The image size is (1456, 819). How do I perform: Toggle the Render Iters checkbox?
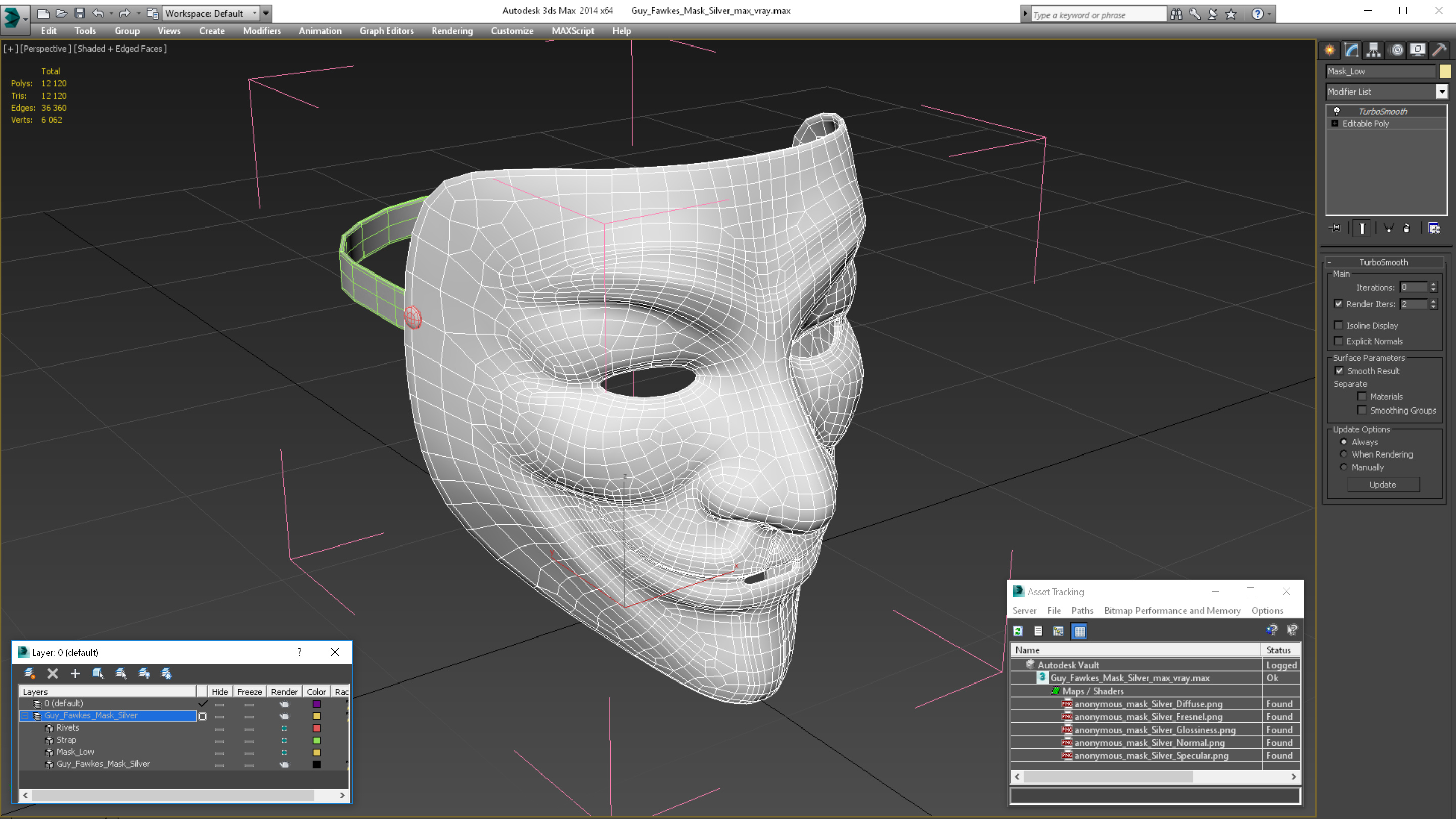tap(1338, 304)
